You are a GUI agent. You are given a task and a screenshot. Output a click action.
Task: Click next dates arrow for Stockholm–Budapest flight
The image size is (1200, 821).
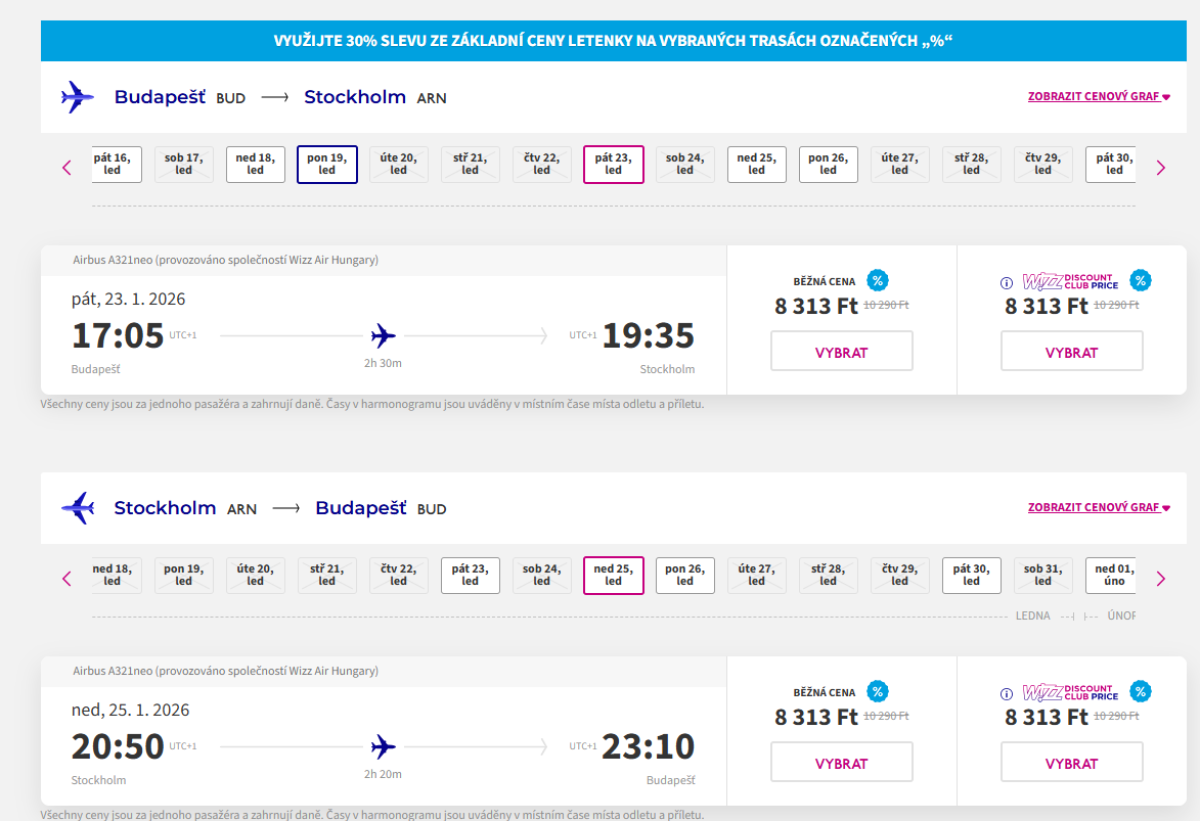(1161, 578)
